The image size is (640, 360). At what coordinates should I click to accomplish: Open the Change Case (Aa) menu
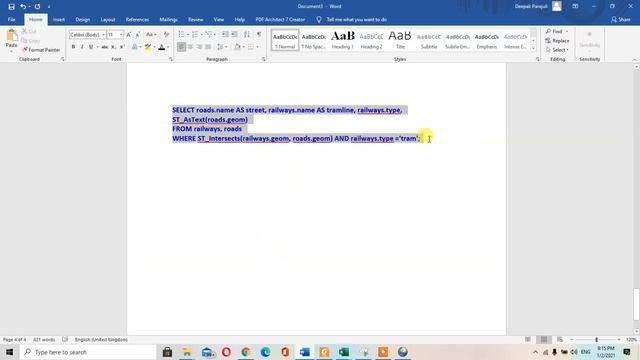pos(151,35)
